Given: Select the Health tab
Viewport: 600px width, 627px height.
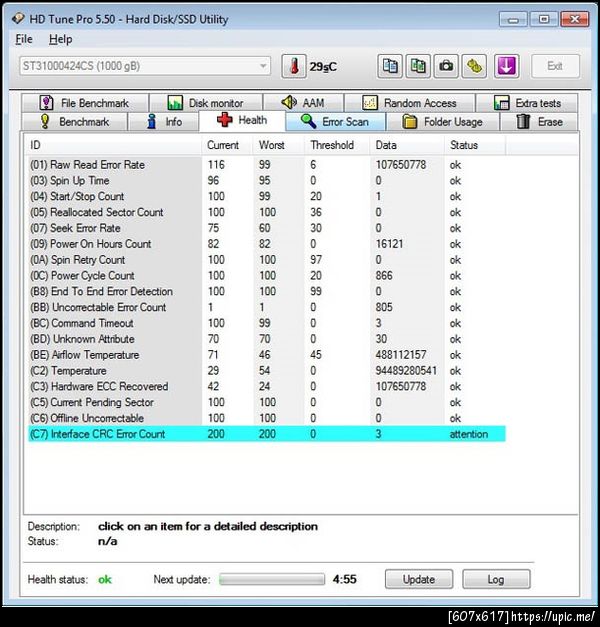Looking at the screenshot, I should tap(242, 120).
